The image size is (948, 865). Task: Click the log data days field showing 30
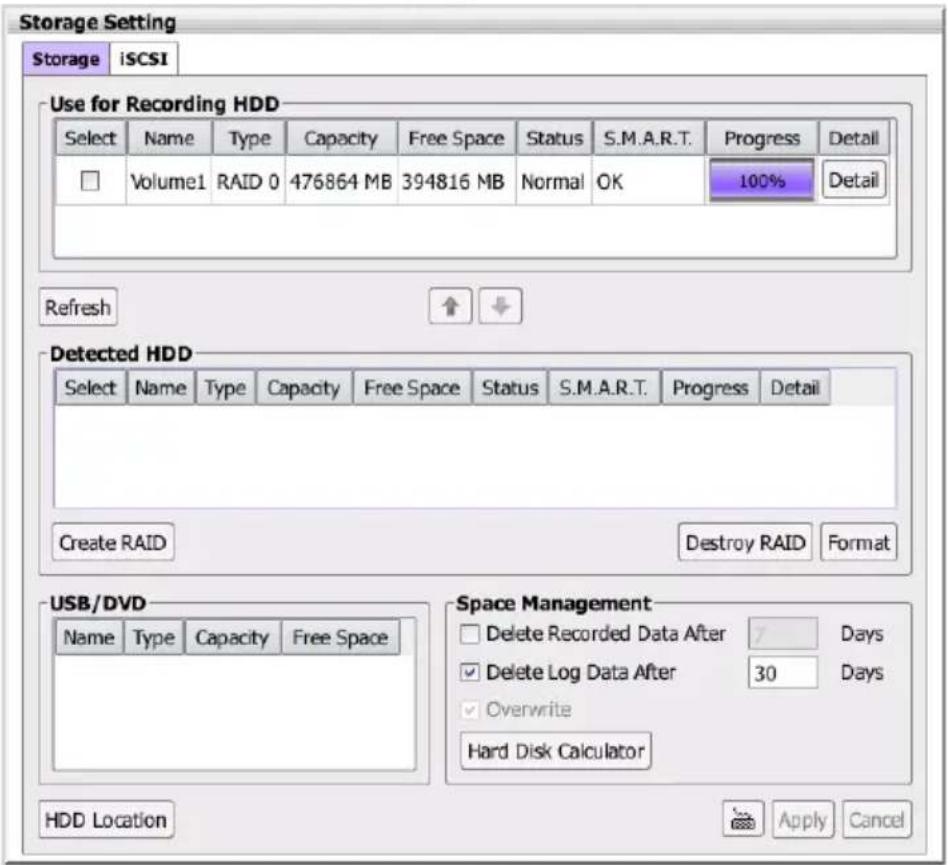[x=783, y=673]
